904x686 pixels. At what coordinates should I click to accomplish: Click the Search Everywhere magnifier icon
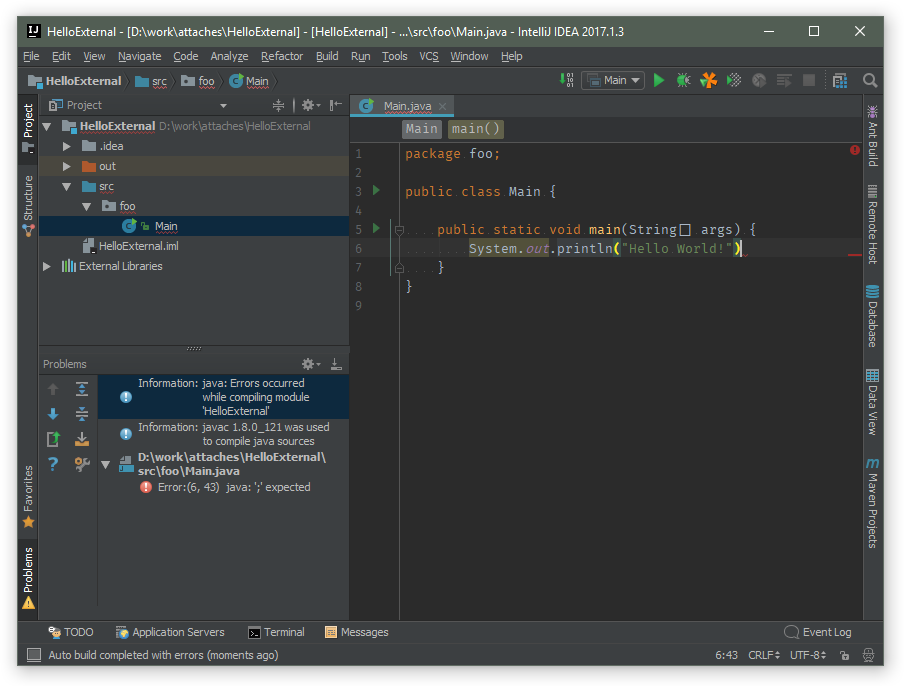click(870, 80)
